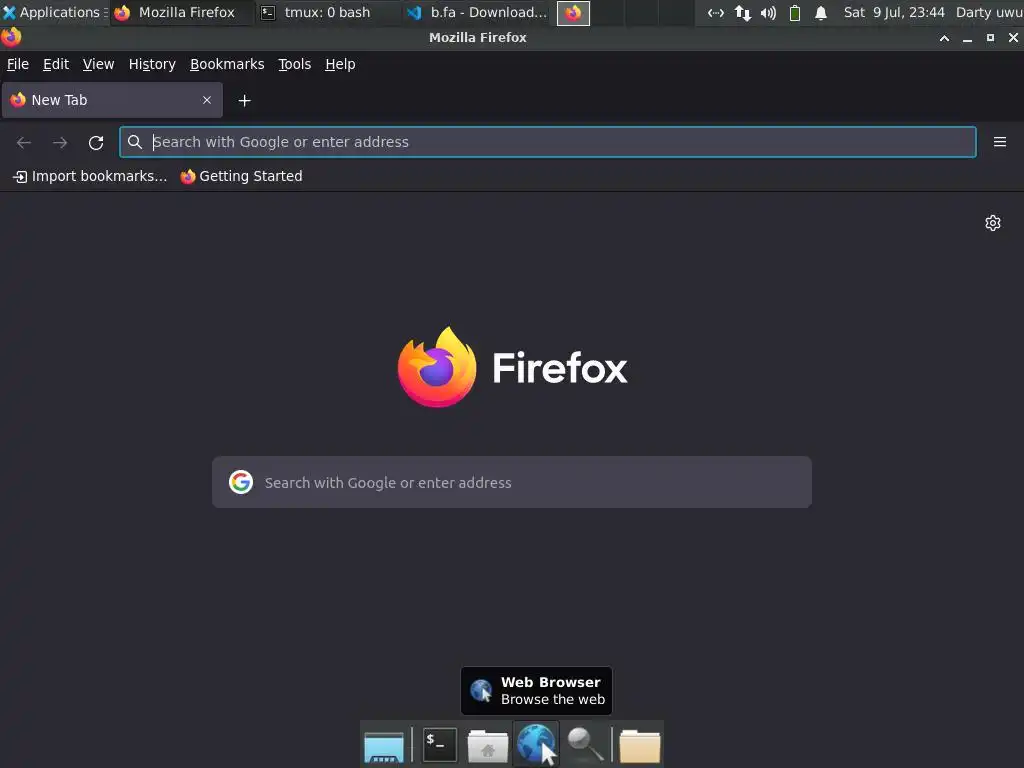Click the small Firefox icon taskbar button
The image size is (1024, 768).
point(573,13)
